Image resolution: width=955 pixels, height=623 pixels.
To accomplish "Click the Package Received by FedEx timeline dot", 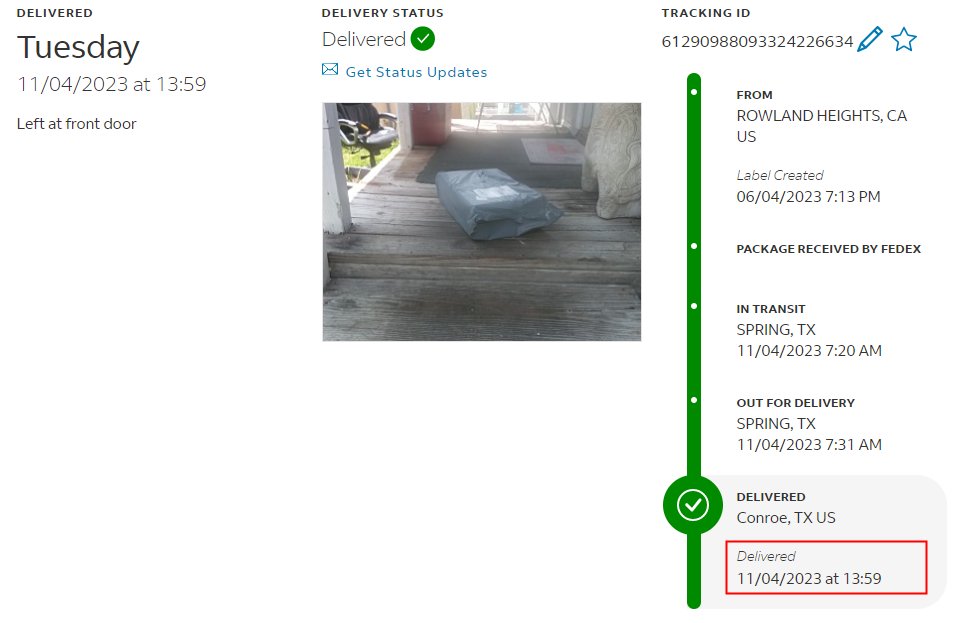I will pyautogui.click(x=694, y=246).
